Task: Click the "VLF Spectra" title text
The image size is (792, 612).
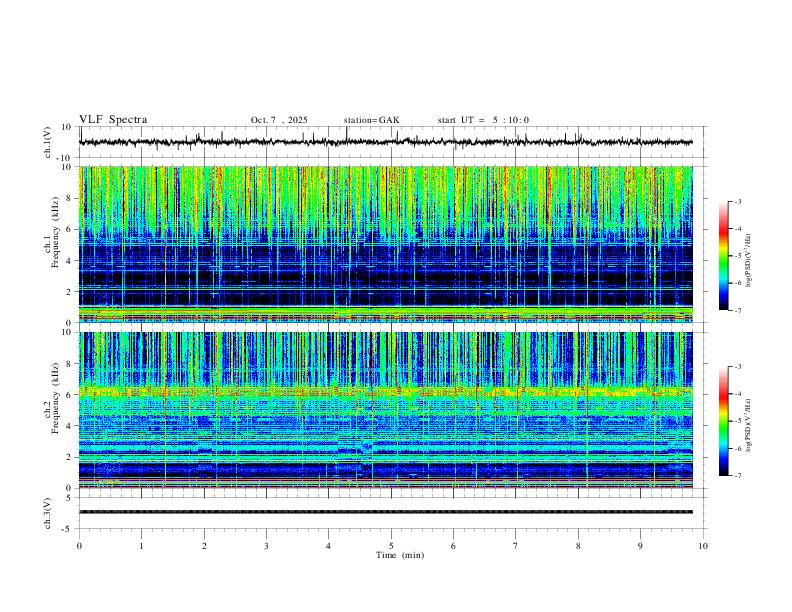Action: tap(113, 120)
